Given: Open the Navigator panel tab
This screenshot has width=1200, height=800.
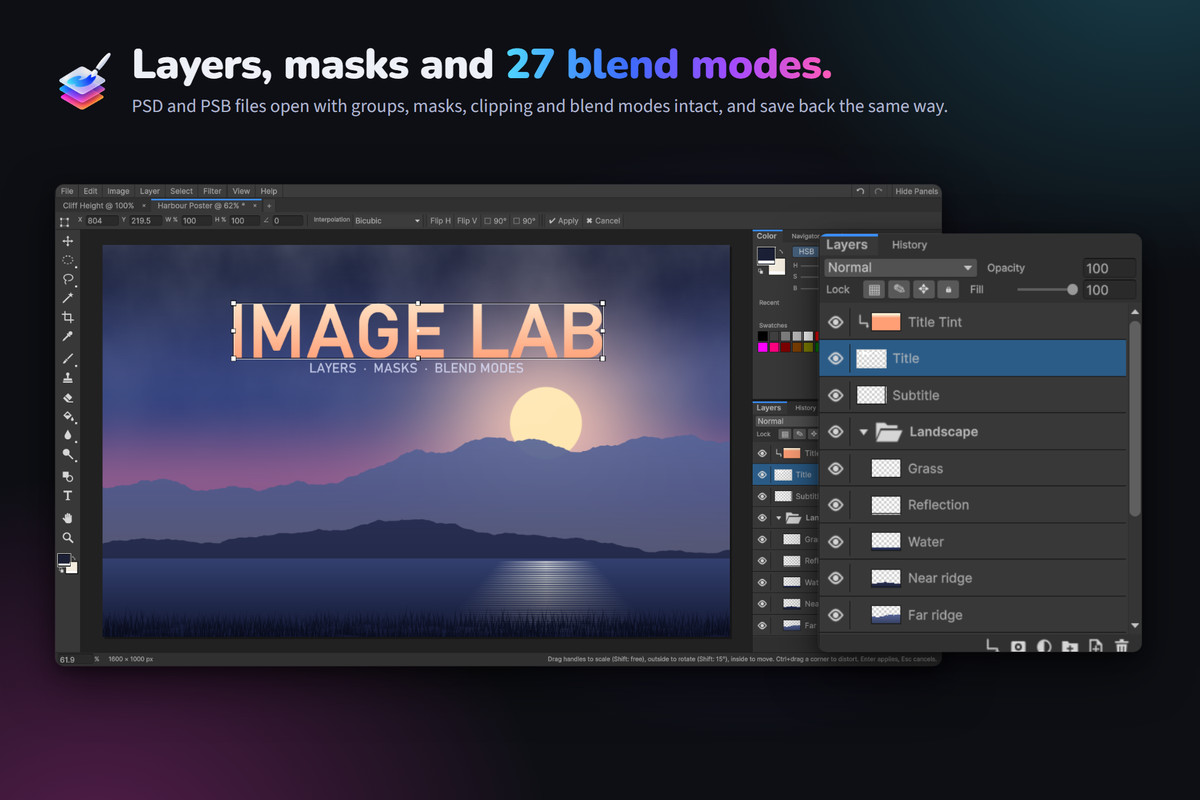Looking at the screenshot, I should (x=803, y=236).
